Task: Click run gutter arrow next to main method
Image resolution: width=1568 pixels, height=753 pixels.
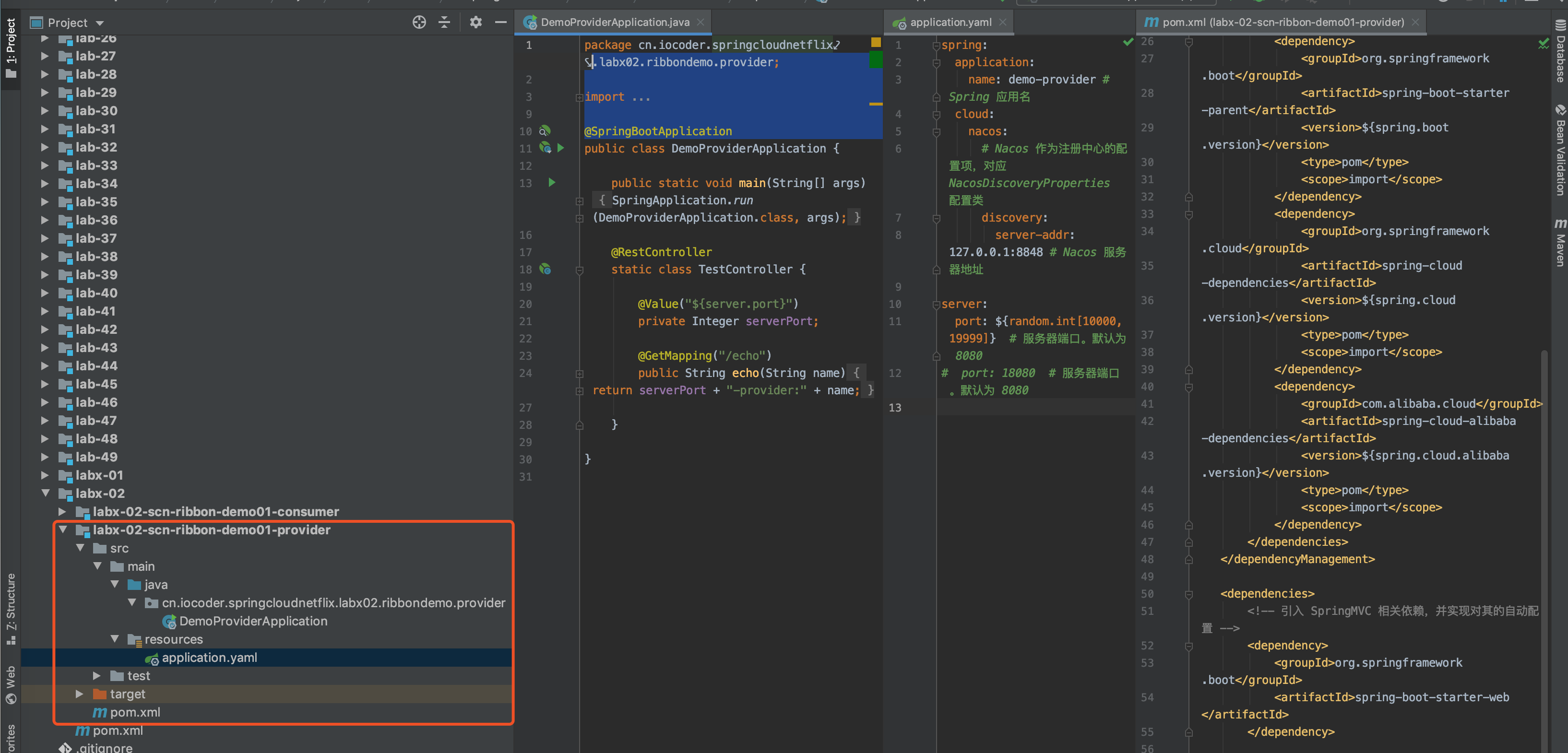Action: tap(551, 182)
